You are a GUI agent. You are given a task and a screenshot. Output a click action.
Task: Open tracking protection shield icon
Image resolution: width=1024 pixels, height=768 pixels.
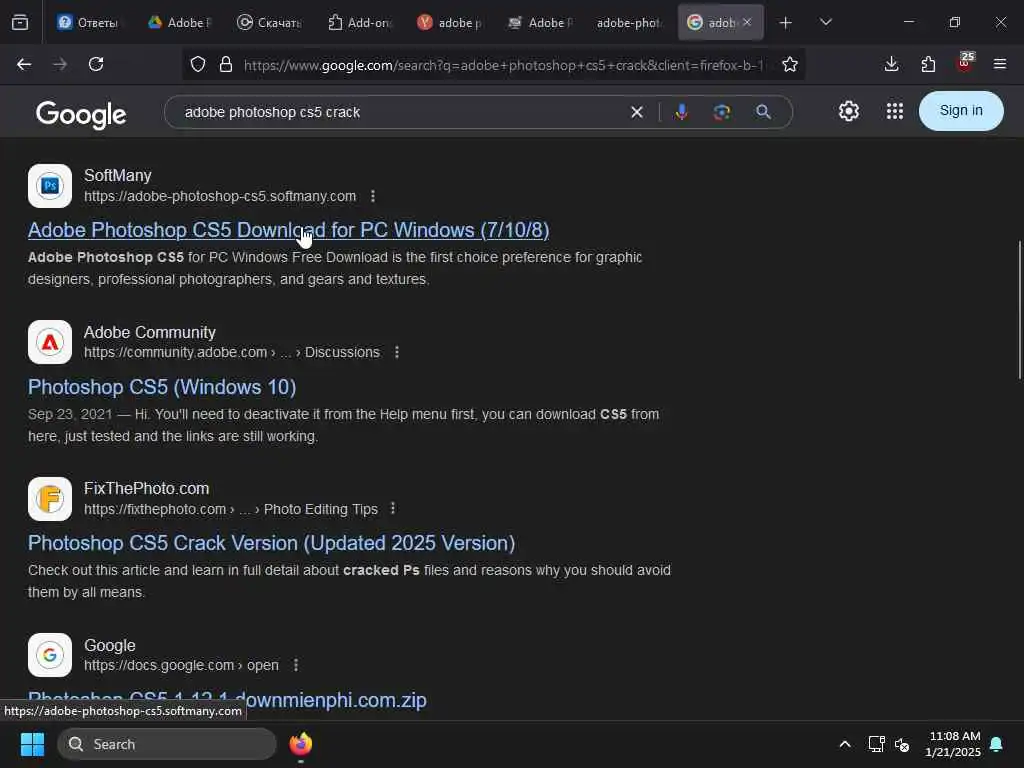tap(198, 64)
